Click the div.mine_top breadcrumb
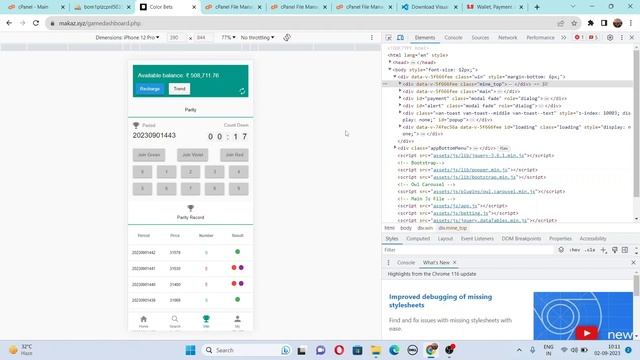The height and width of the screenshot is (360, 640). (453, 228)
